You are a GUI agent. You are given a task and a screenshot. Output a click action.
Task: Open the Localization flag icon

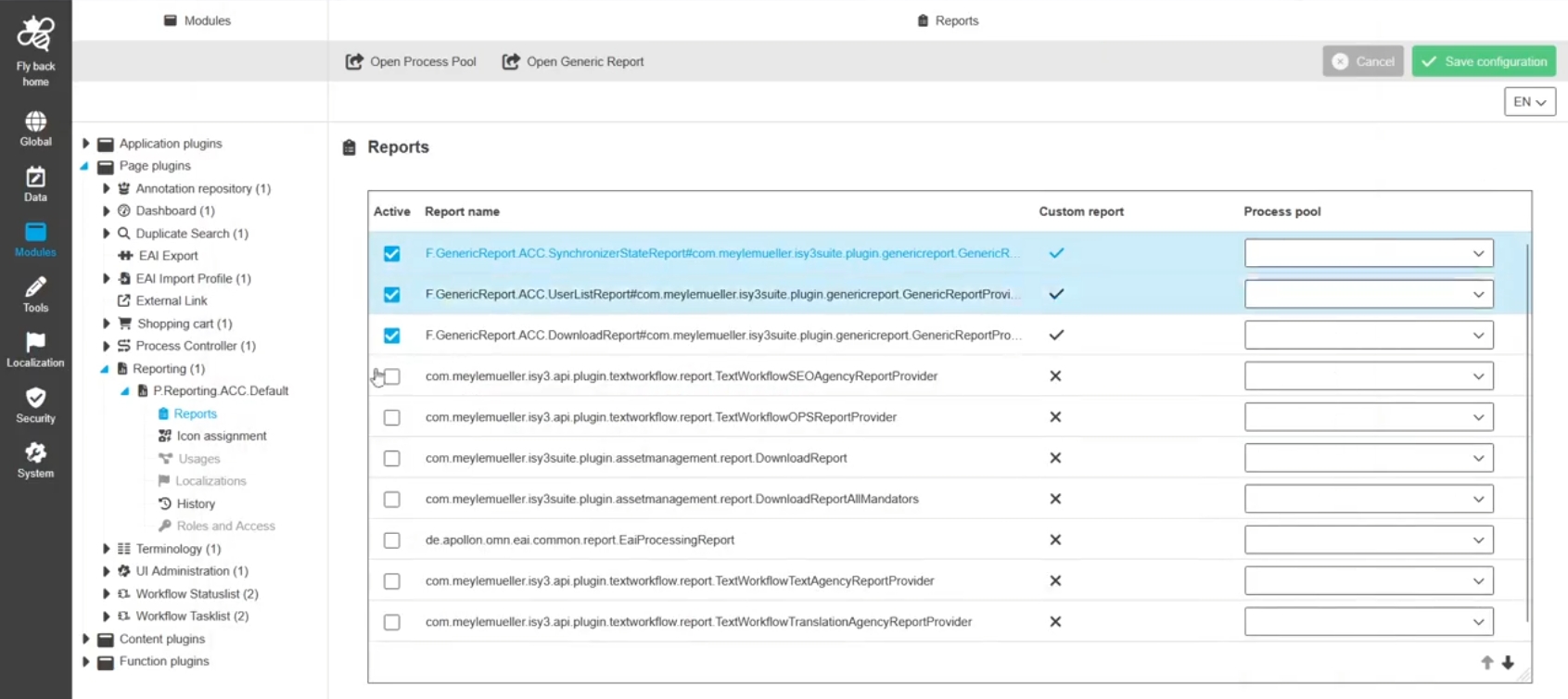click(35, 343)
